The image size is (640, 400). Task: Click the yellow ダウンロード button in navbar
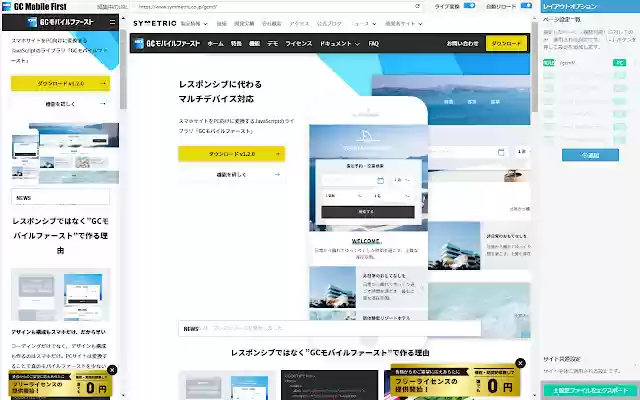506,43
